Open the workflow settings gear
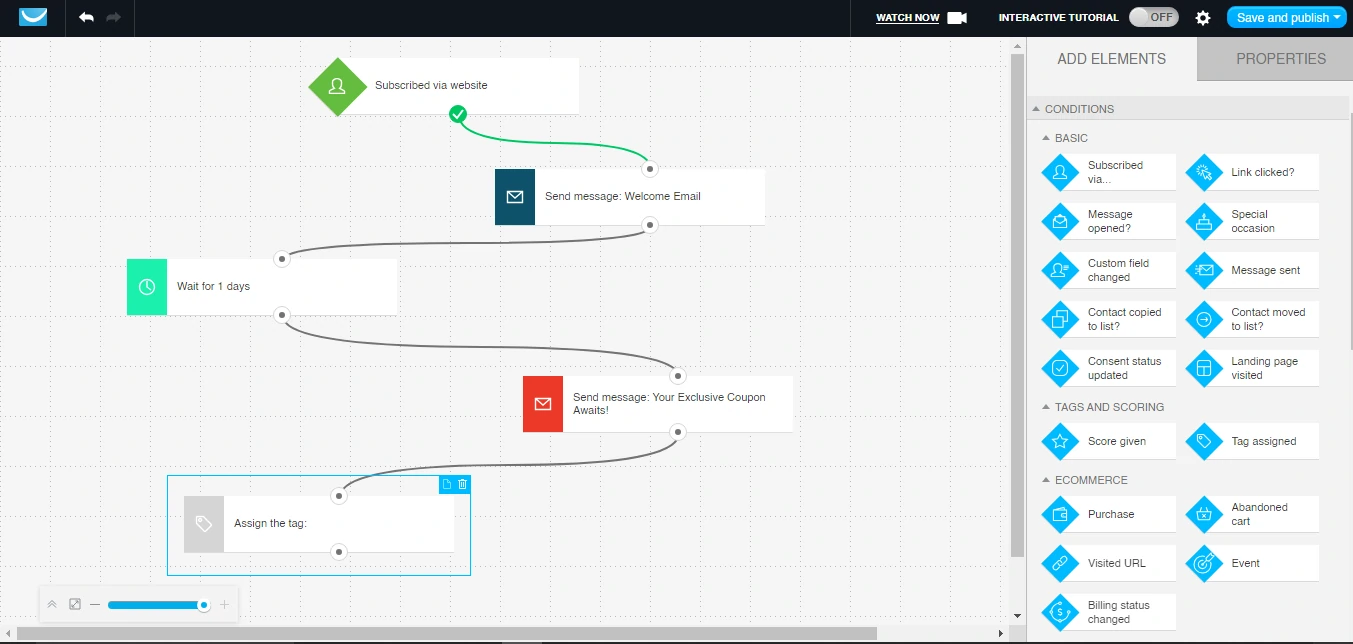The width and height of the screenshot is (1353, 644). pos(1203,18)
